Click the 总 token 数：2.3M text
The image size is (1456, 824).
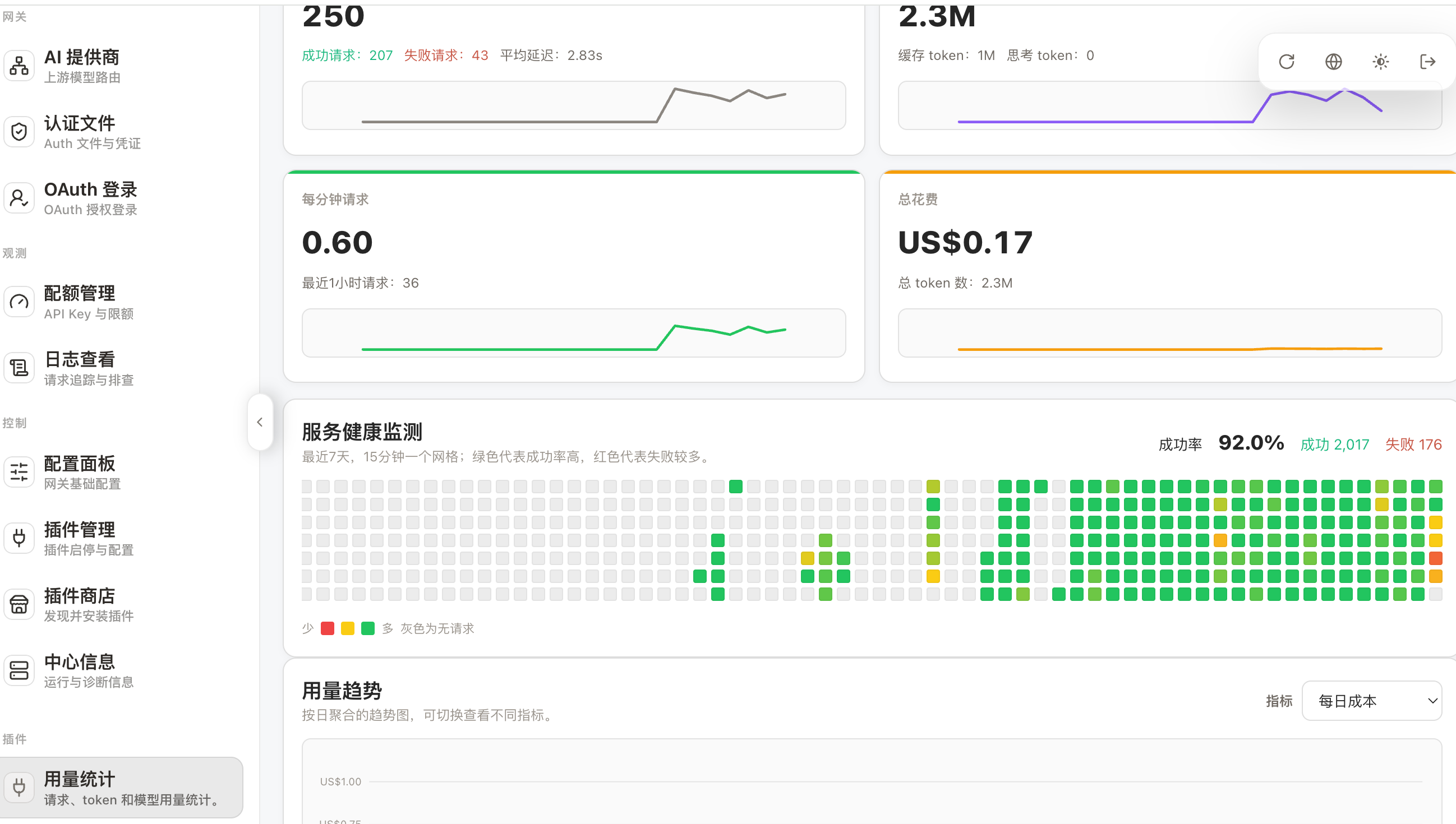click(x=955, y=283)
